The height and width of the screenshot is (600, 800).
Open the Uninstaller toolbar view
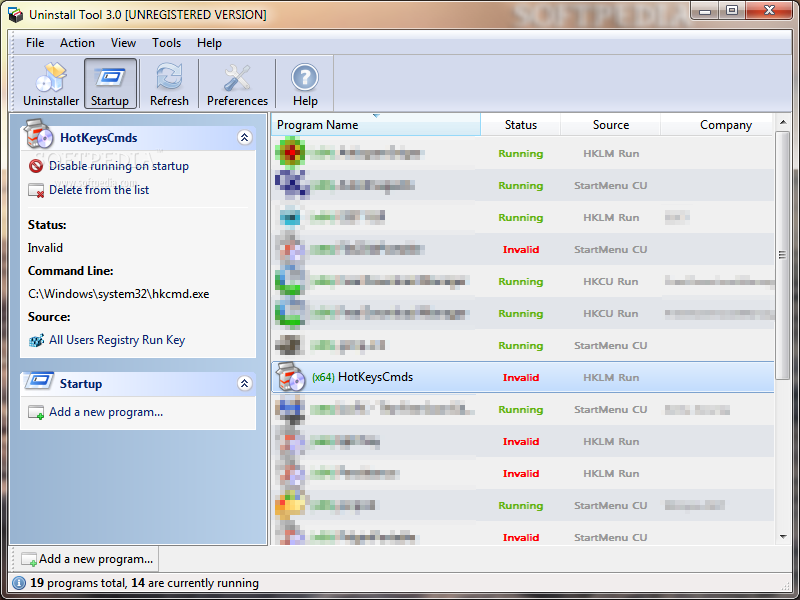(x=51, y=84)
